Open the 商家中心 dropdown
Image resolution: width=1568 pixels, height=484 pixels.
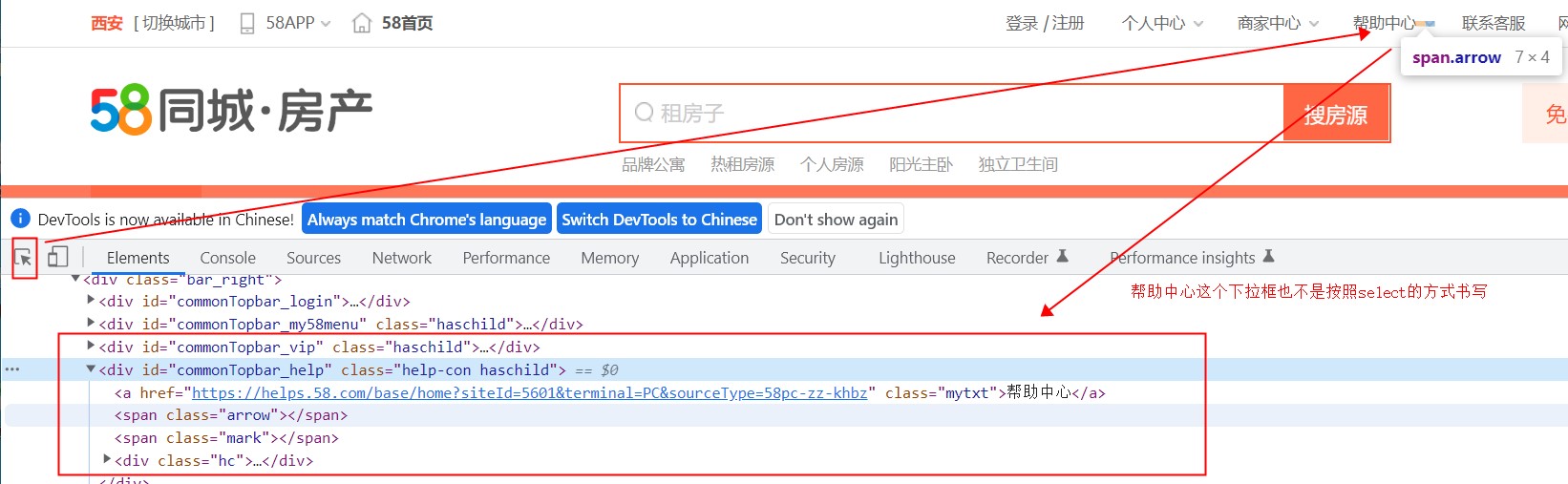(1278, 23)
